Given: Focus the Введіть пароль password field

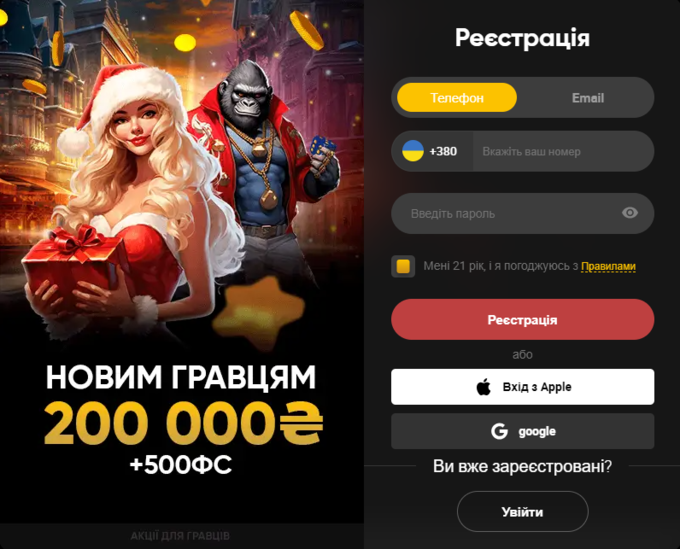Looking at the screenshot, I should tap(523, 213).
